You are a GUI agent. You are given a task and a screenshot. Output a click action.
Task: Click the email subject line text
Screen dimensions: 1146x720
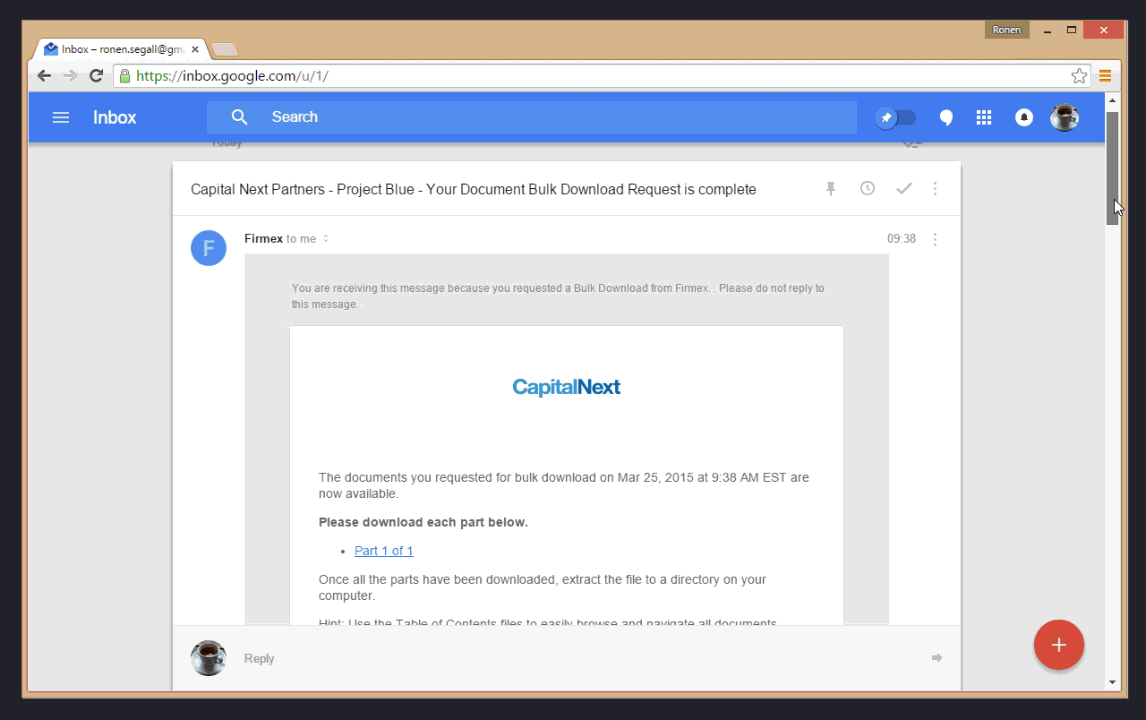tap(474, 189)
